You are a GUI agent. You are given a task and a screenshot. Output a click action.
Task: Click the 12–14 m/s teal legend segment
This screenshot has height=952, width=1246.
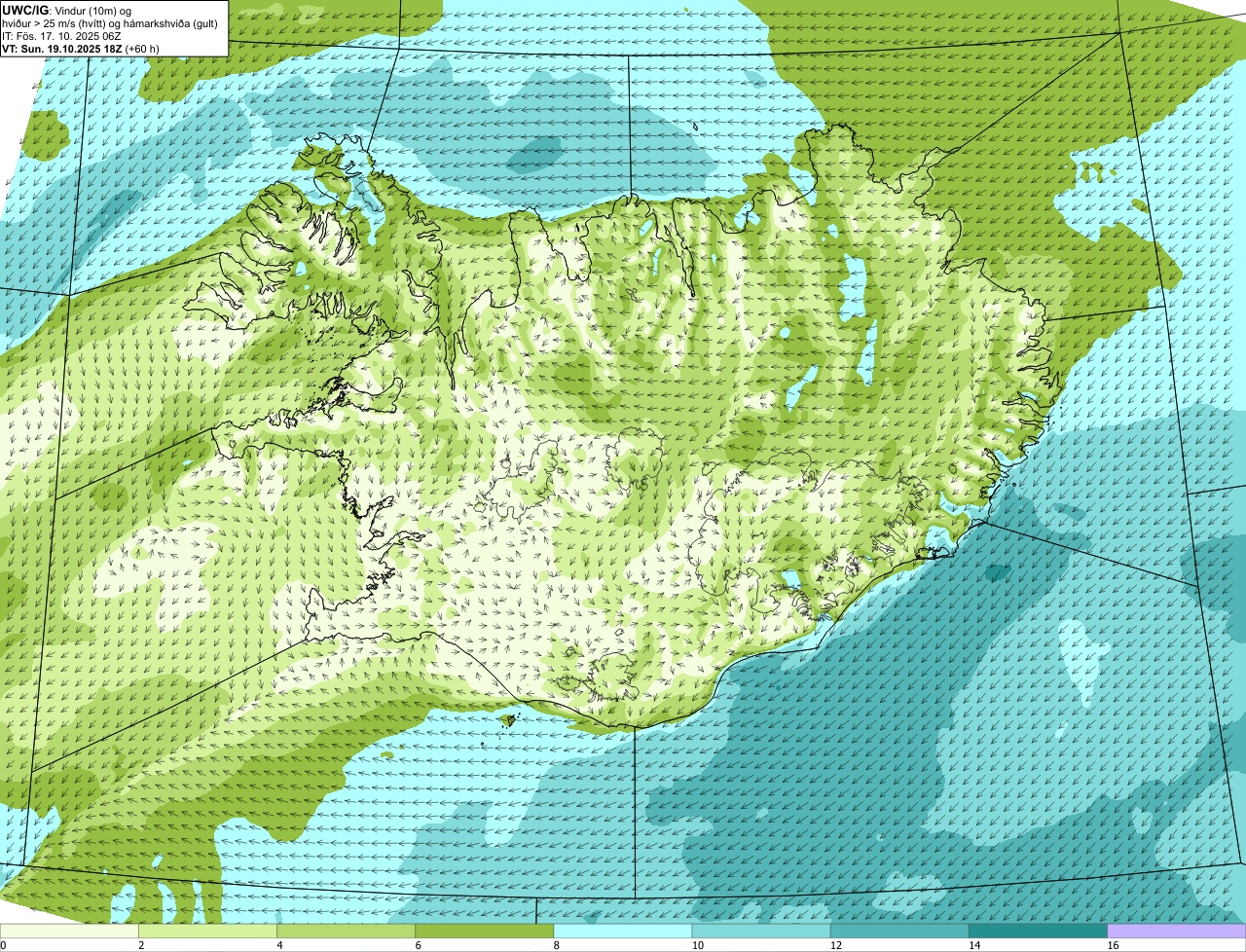click(x=899, y=931)
